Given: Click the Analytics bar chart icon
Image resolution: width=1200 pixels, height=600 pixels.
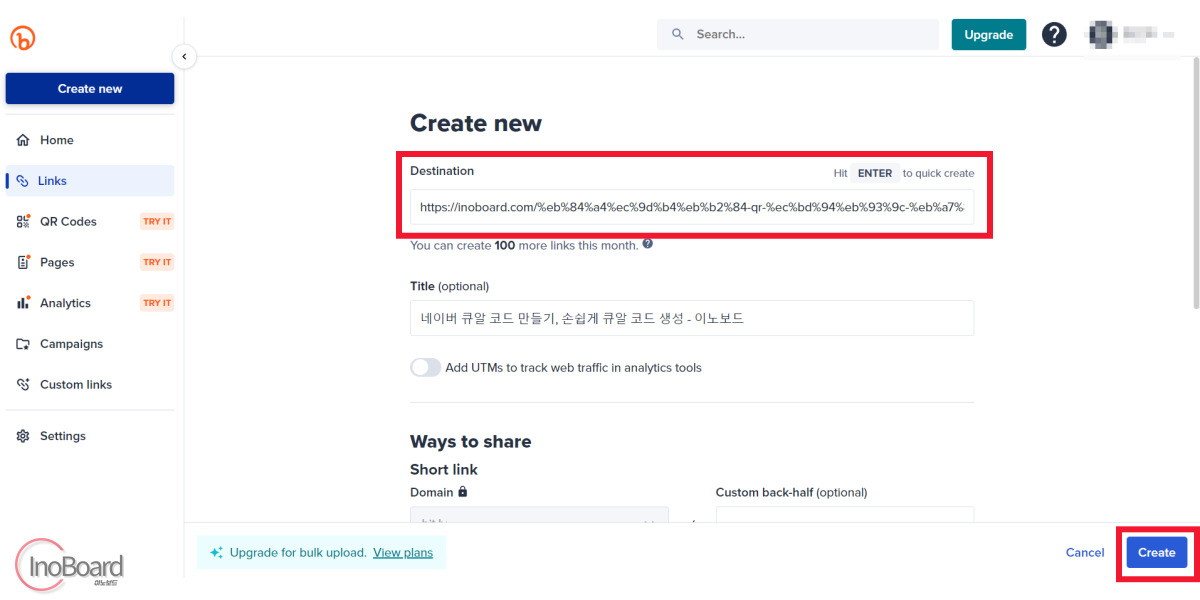Looking at the screenshot, I should (x=23, y=303).
